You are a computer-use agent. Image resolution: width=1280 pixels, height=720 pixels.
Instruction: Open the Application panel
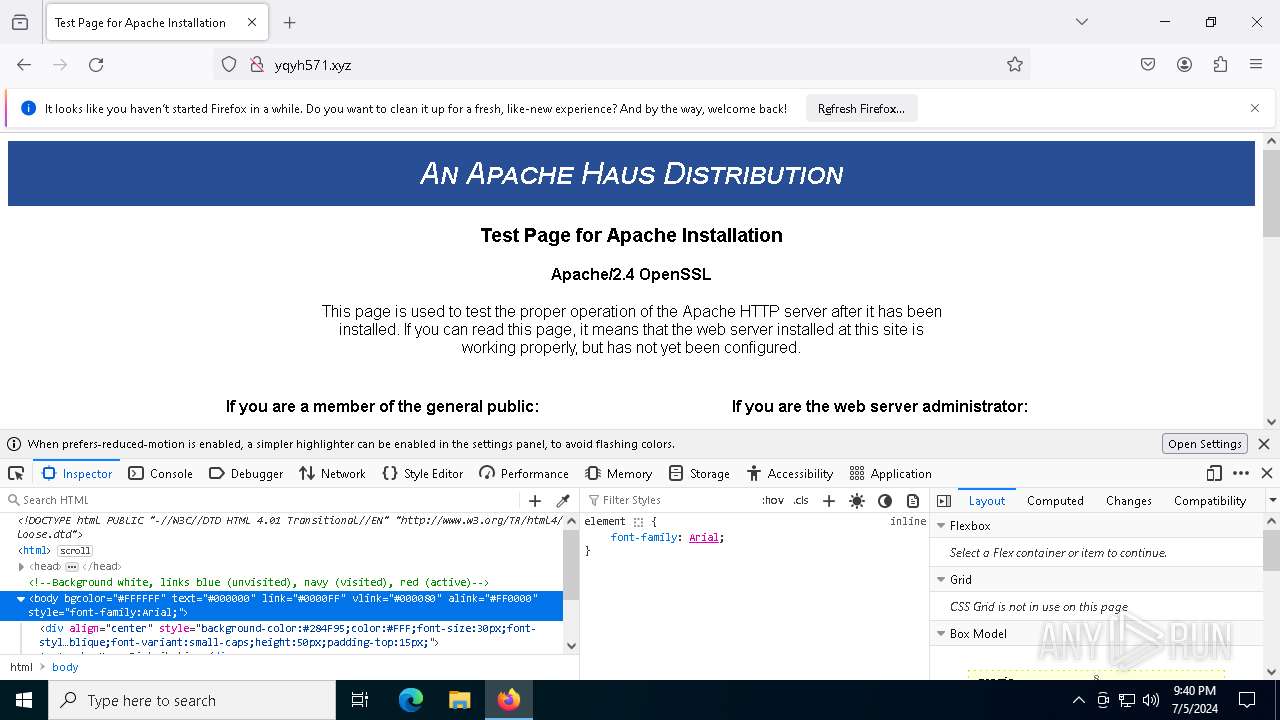pos(890,473)
